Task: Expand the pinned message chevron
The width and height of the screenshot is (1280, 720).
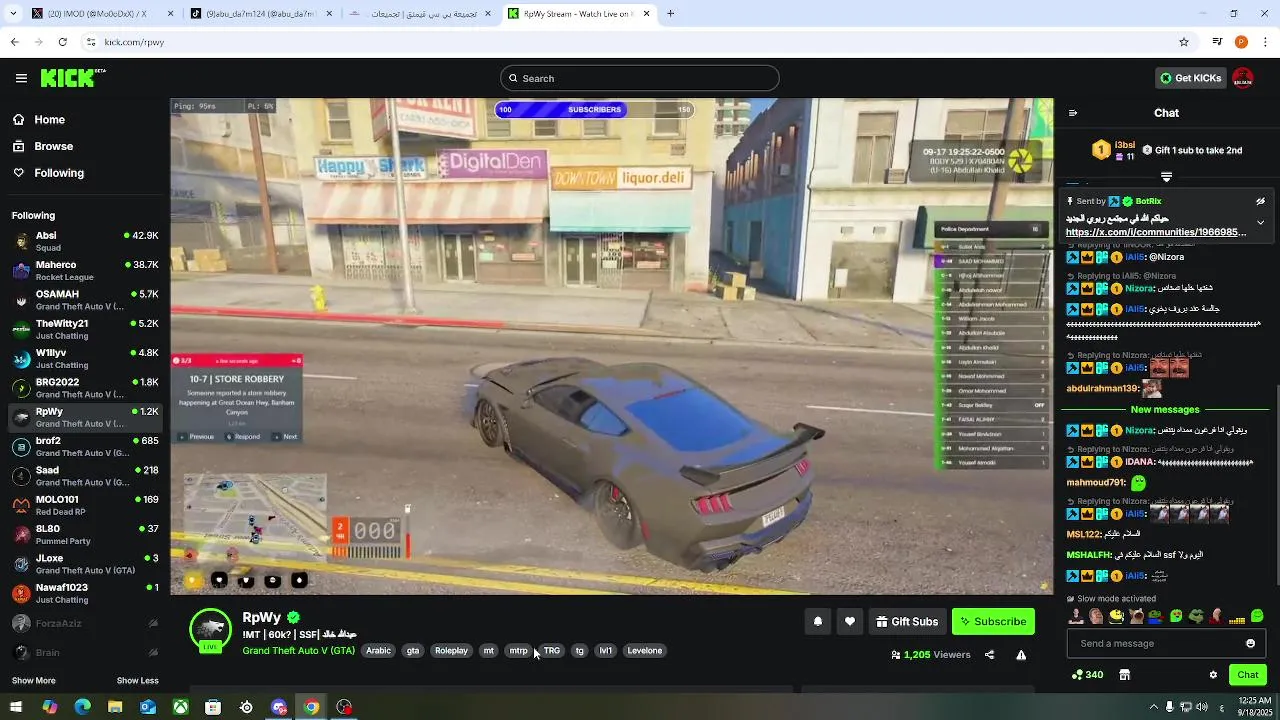Action: pos(1260,222)
